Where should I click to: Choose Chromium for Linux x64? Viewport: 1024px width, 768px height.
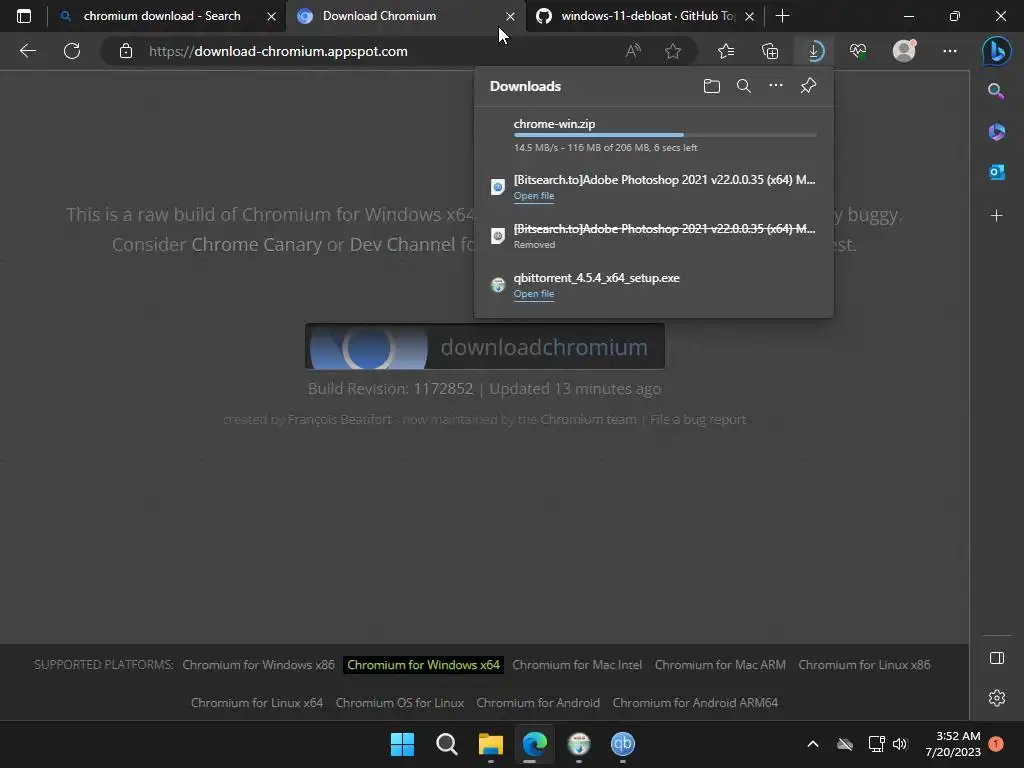tap(257, 703)
